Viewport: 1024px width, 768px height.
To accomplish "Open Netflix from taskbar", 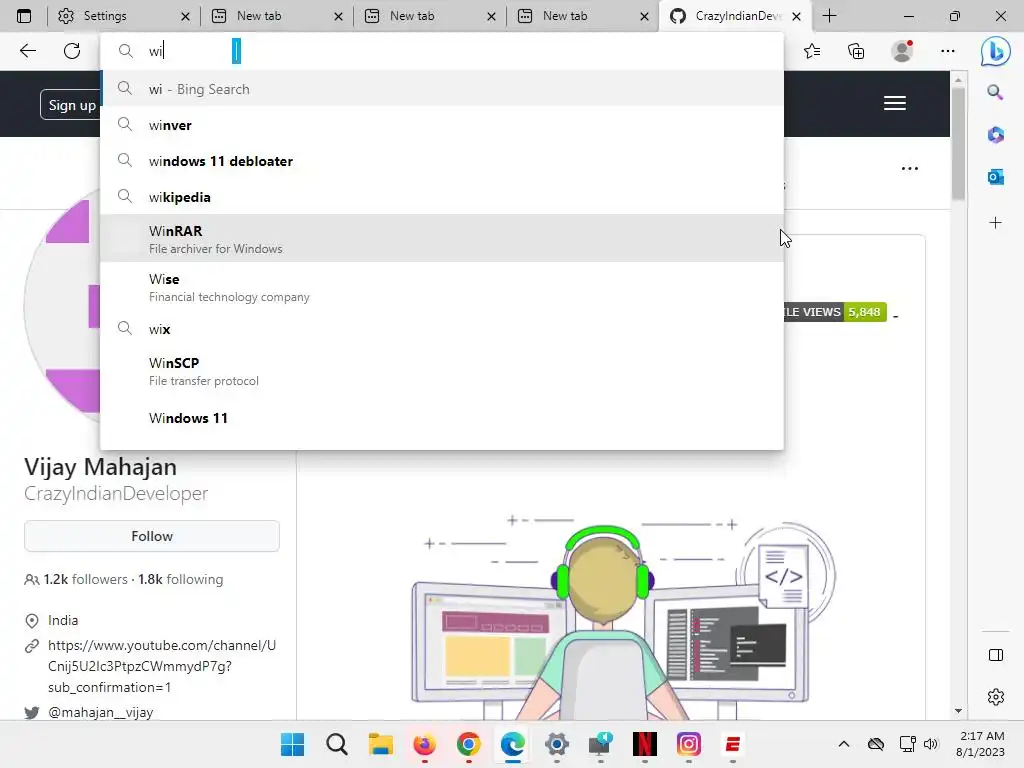I will (x=645, y=744).
